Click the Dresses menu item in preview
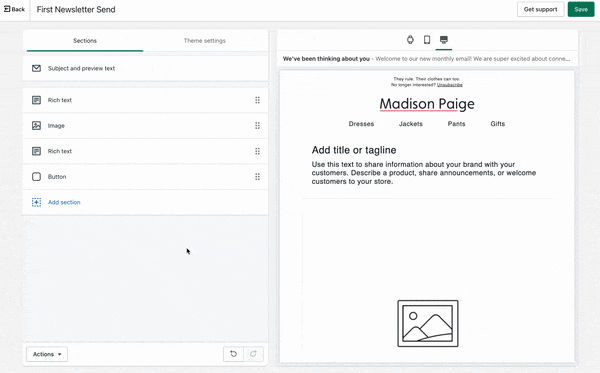This screenshot has width=600, height=373. 361,124
